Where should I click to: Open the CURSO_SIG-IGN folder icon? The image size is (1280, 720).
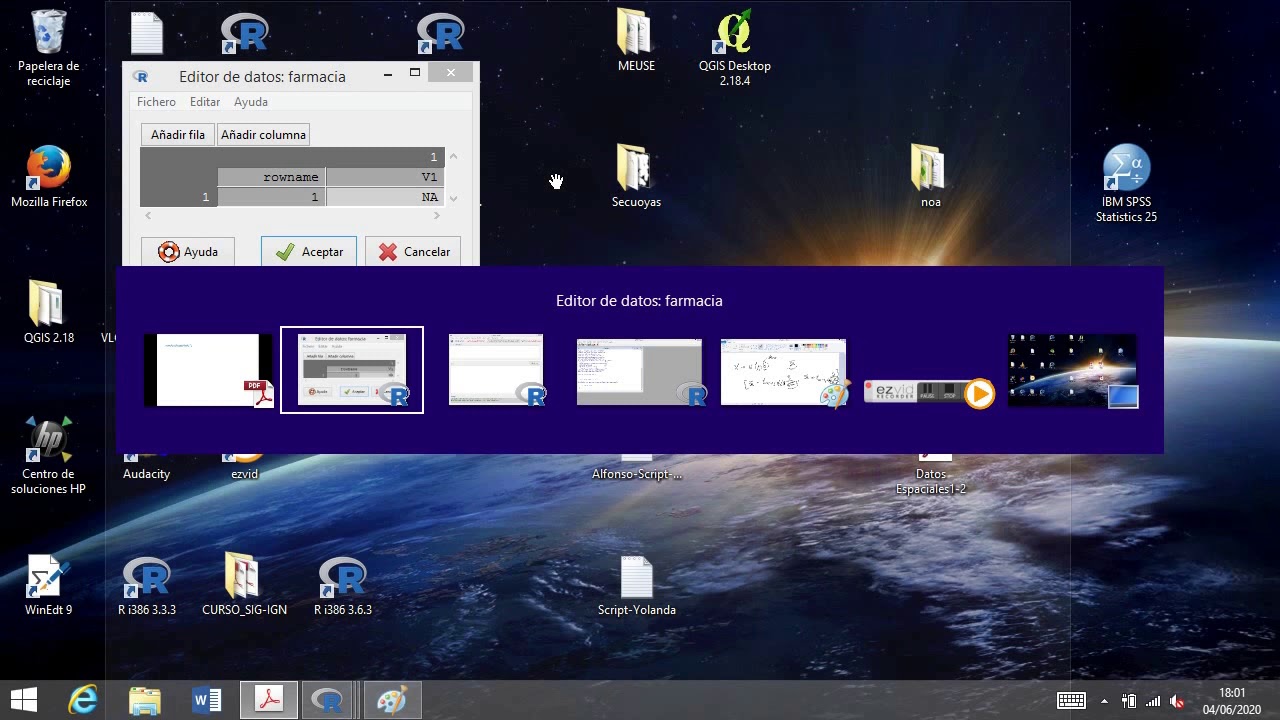[x=244, y=585]
